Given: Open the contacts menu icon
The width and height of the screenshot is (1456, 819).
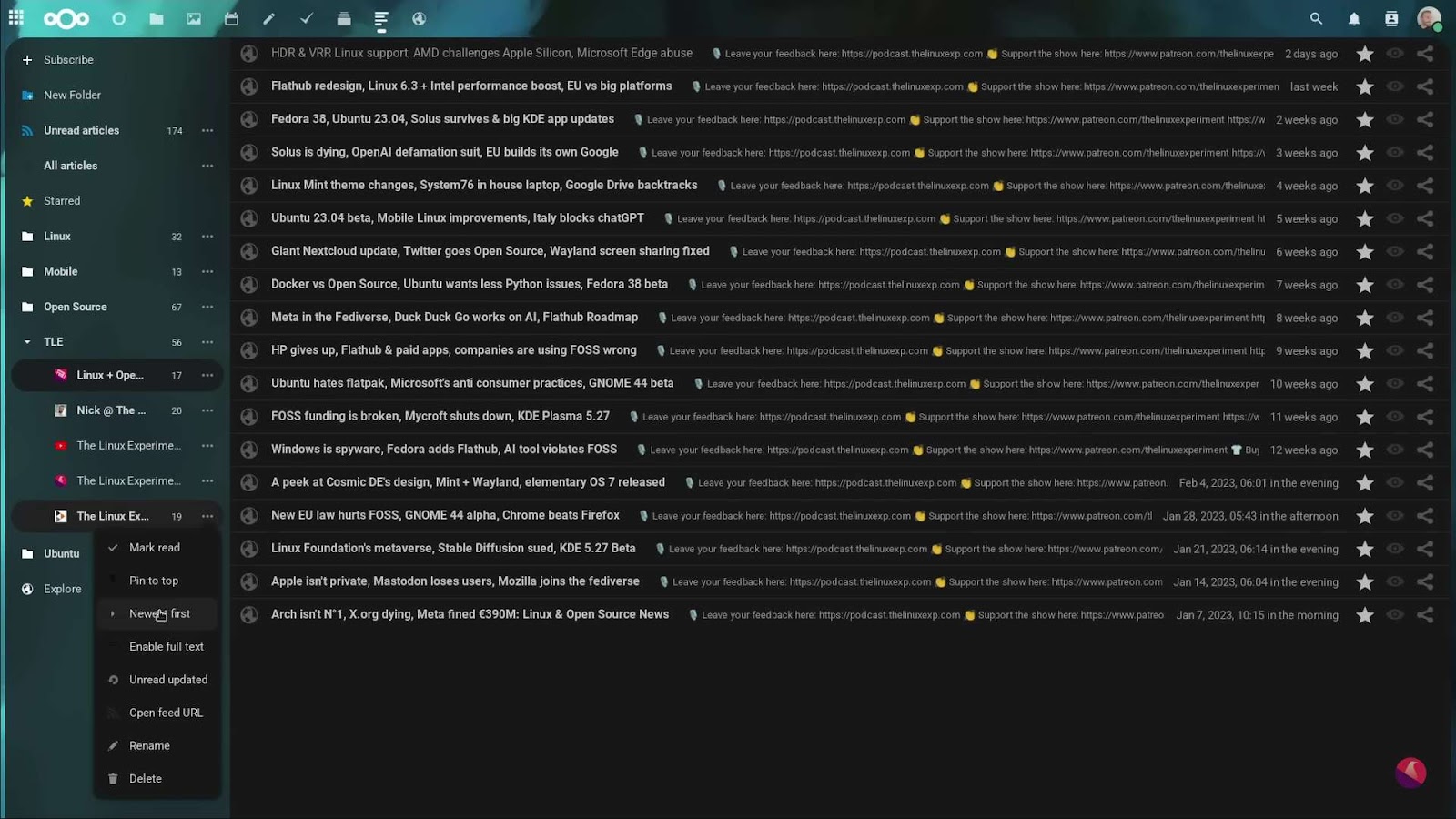Looking at the screenshot, I should tap(1391, 18).
